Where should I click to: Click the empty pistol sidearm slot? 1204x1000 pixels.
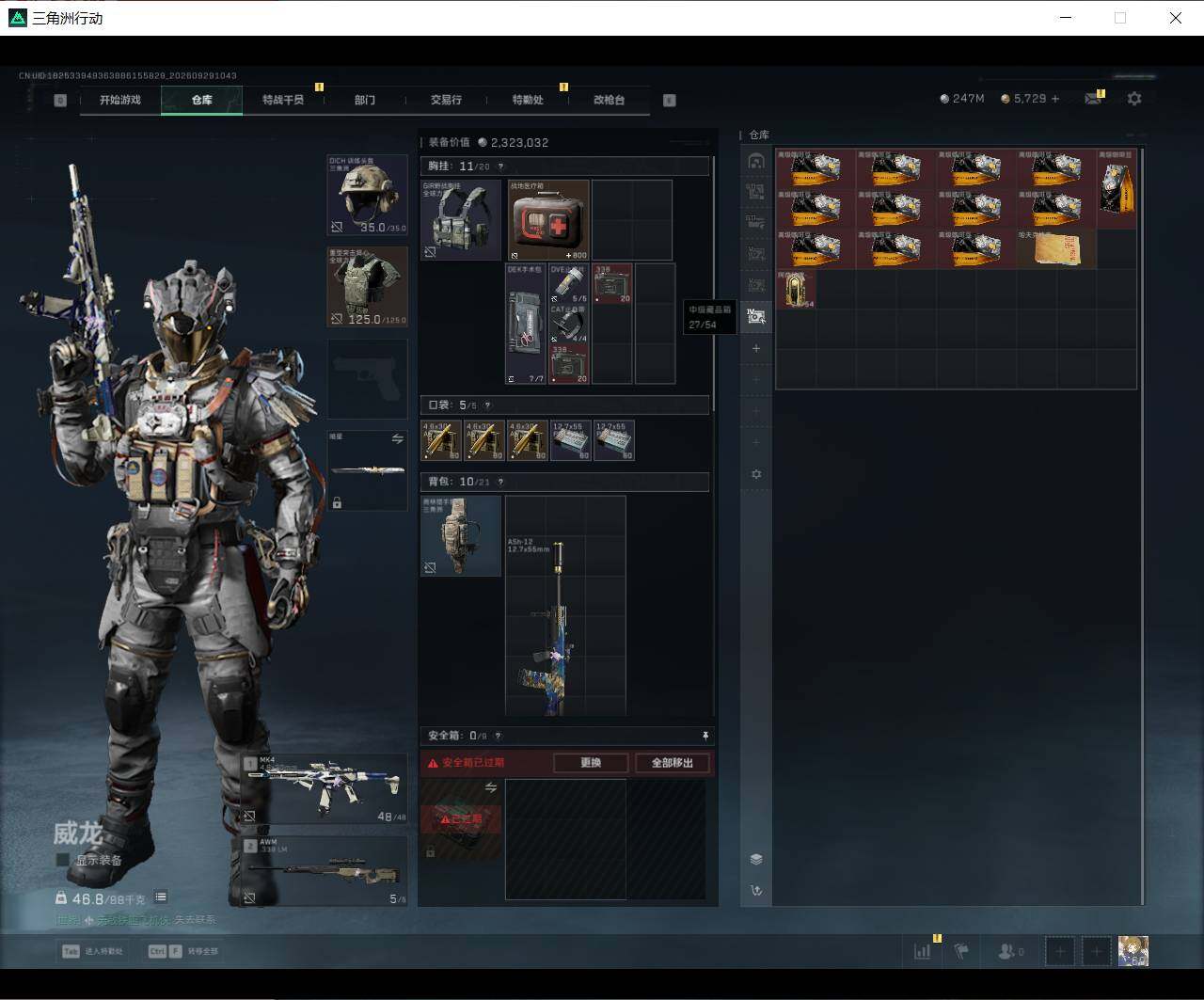pyautogui.click(x=367, y=379)
